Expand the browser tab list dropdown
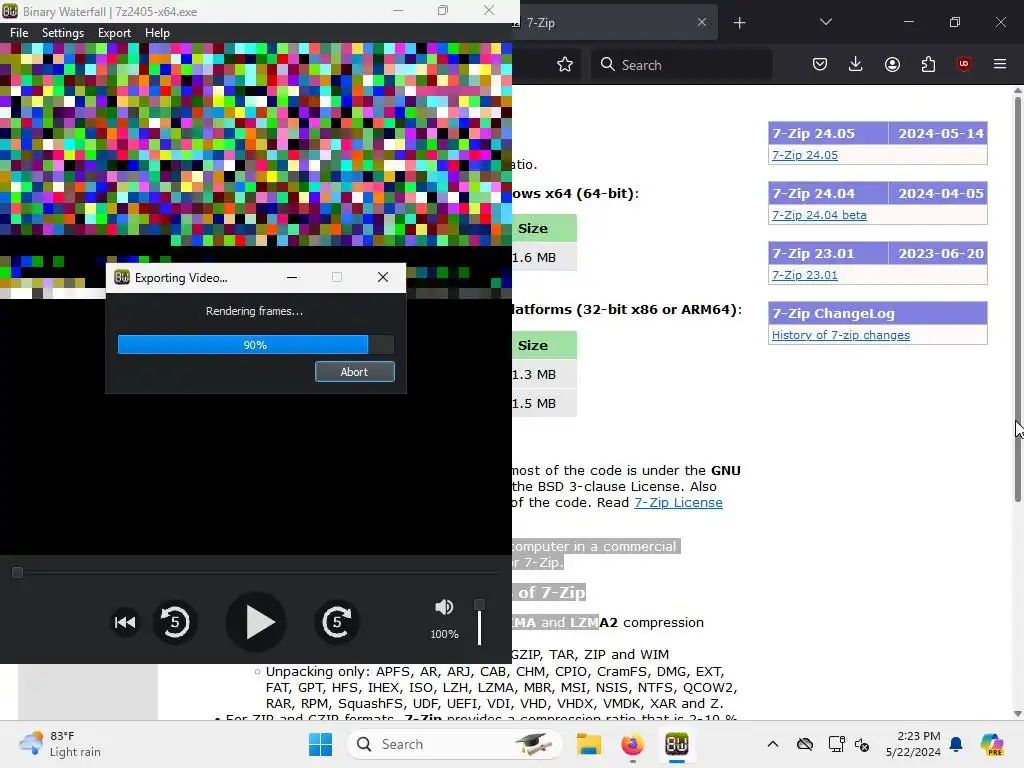This screenshot has width=1024, height=768. (x=825, y=22)
